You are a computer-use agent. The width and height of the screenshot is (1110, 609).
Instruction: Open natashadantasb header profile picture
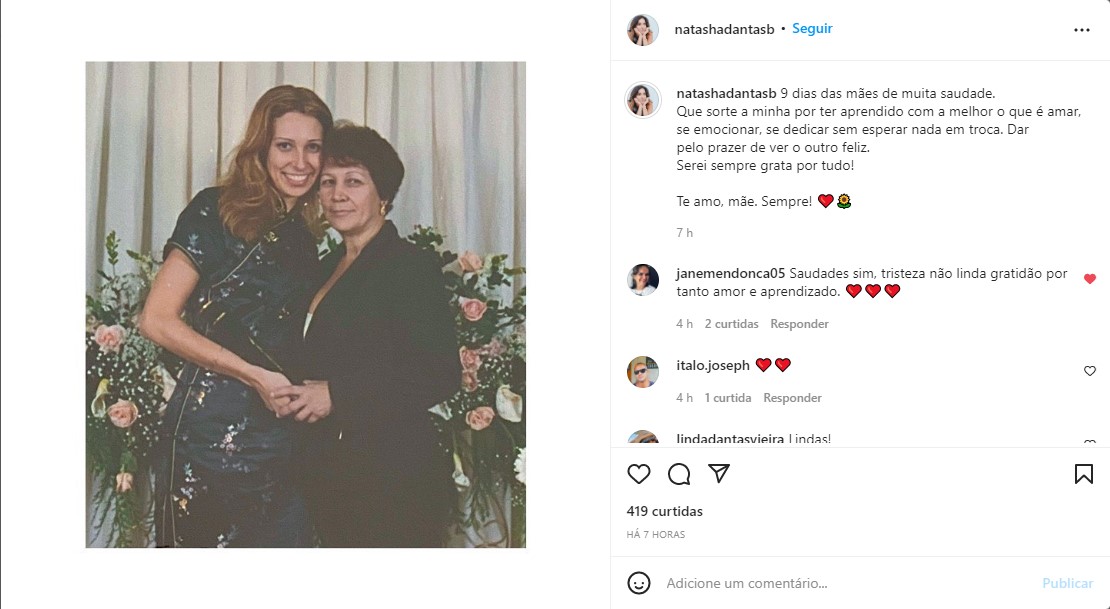(x=642, y=30)
